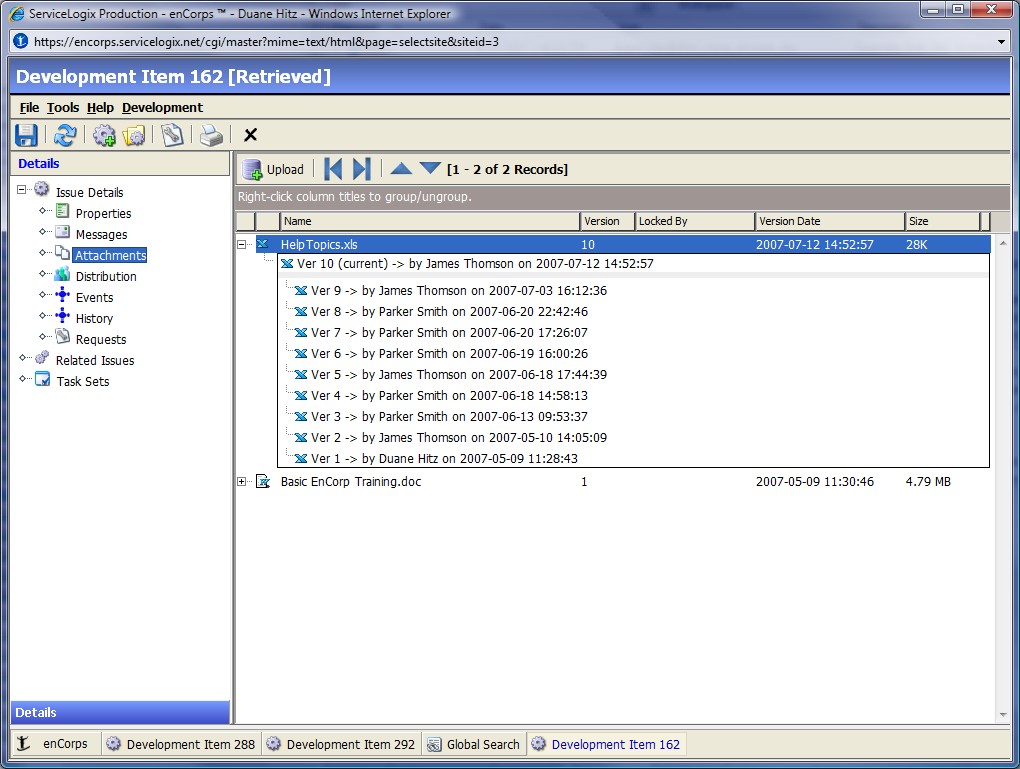
Task: Switch to Development Item 292 tab
Action: coord(341,744)
